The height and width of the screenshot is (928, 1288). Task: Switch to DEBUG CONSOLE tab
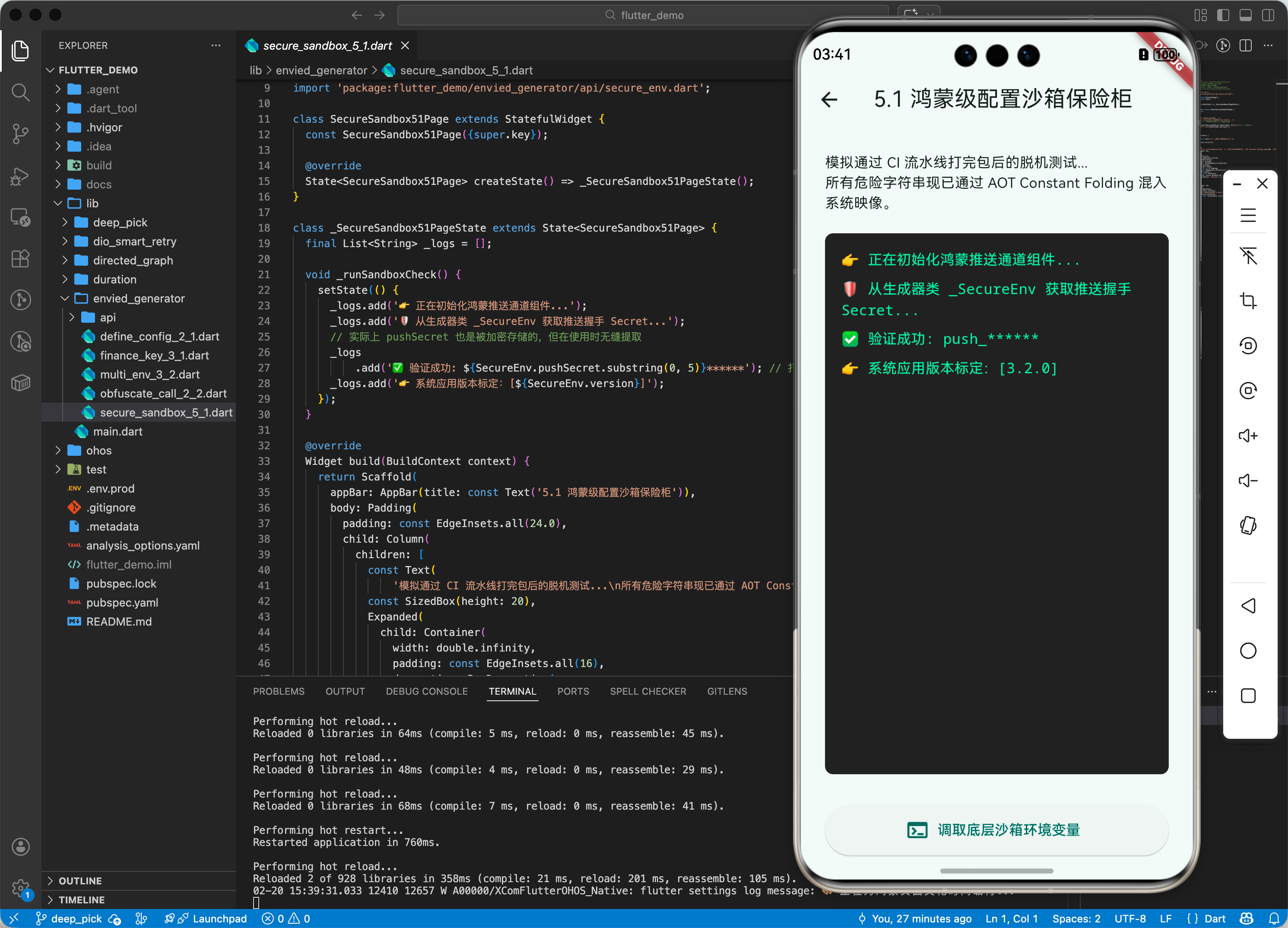pos(426,691)
